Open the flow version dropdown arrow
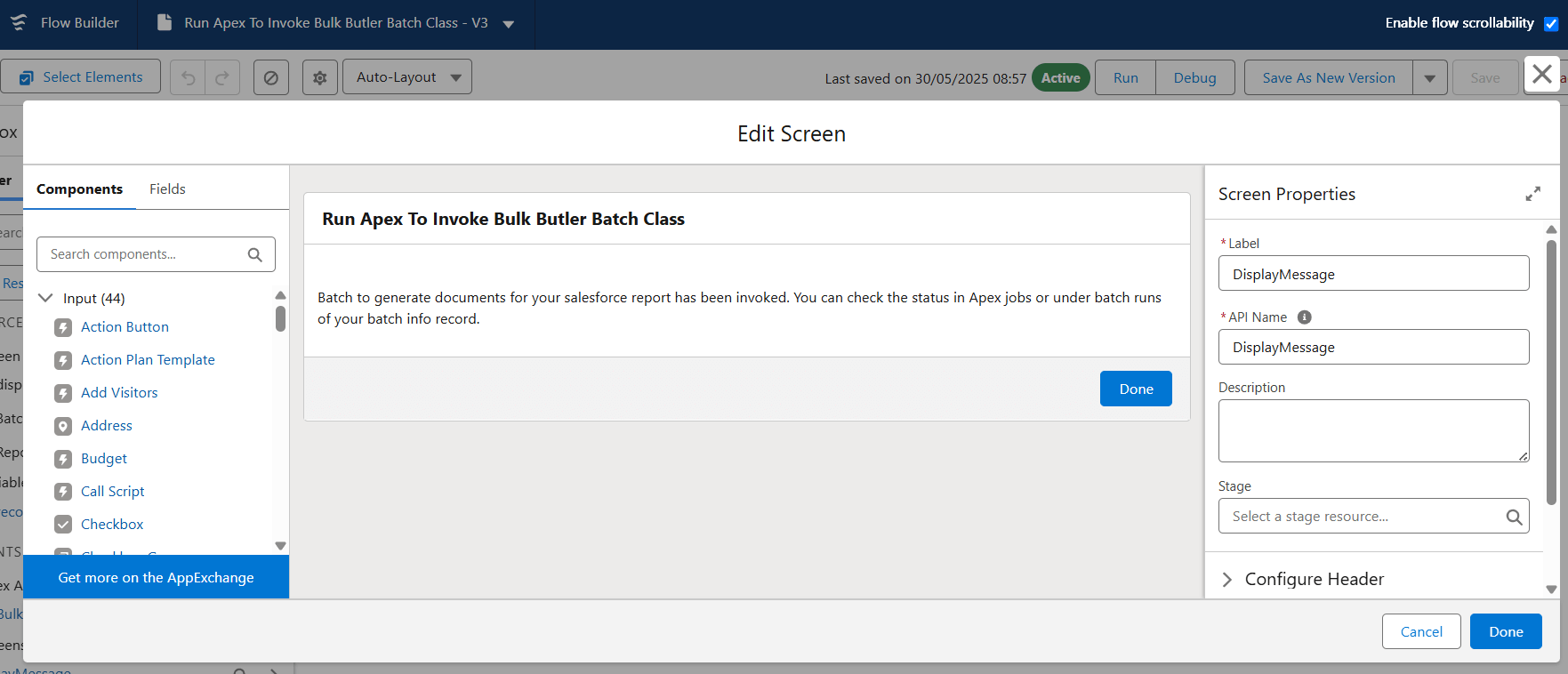Image resolution: width=1568 pixels, height=674 pixels. click(x=509, y=24)
